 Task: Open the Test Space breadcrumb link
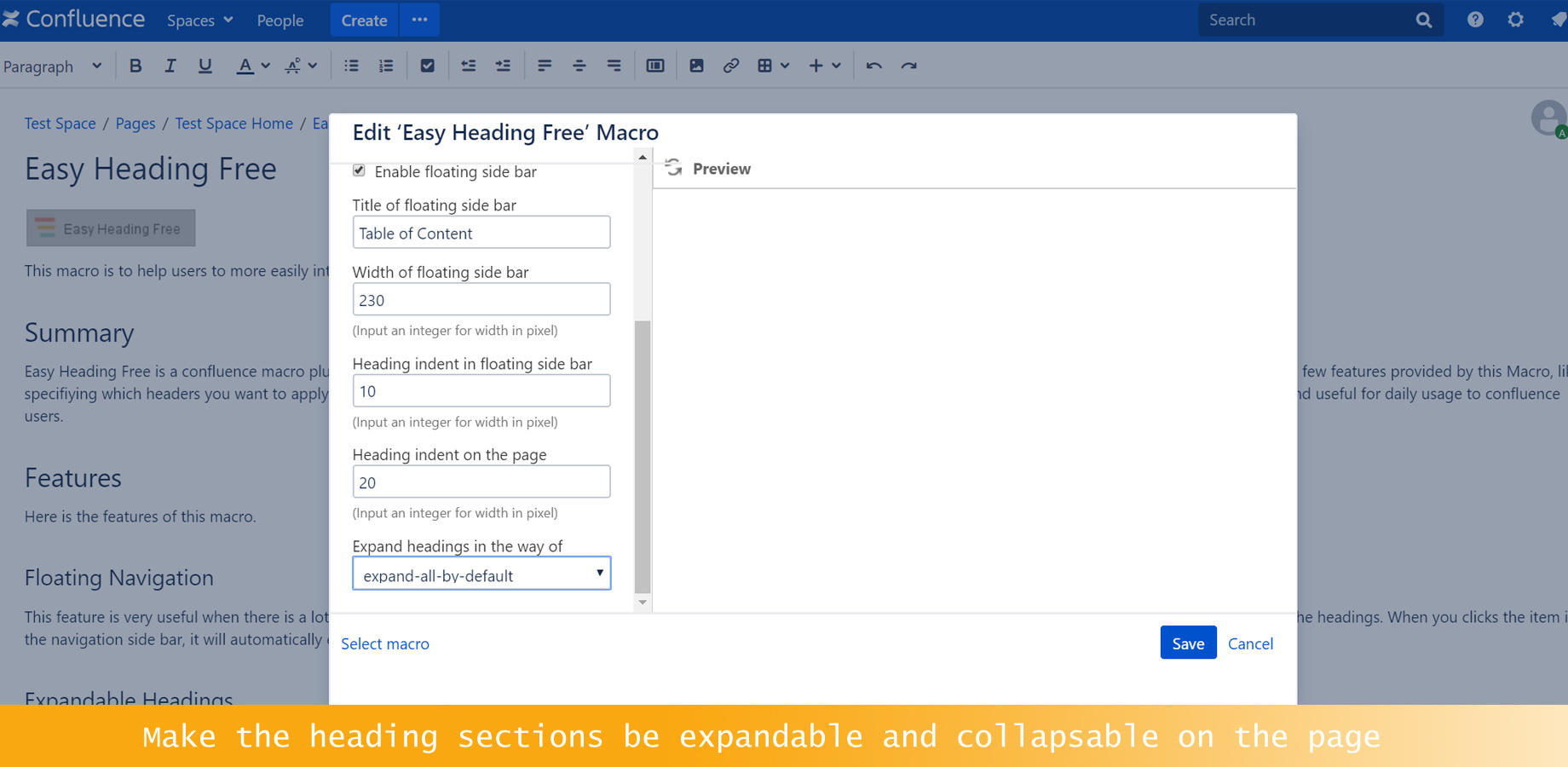pyautogui.click(x=60, y=123)
